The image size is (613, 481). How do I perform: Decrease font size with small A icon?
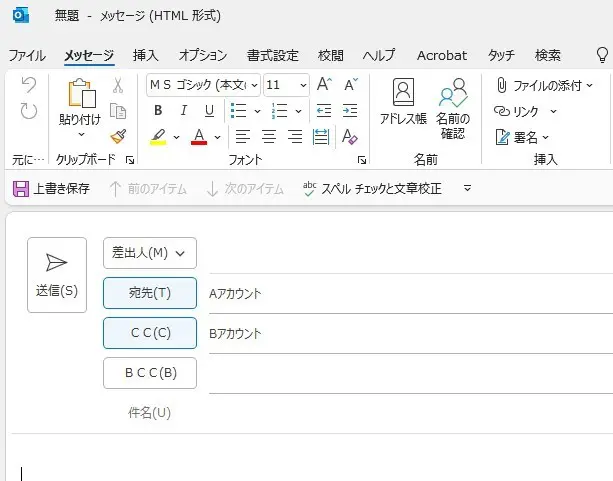click(351, 84)
